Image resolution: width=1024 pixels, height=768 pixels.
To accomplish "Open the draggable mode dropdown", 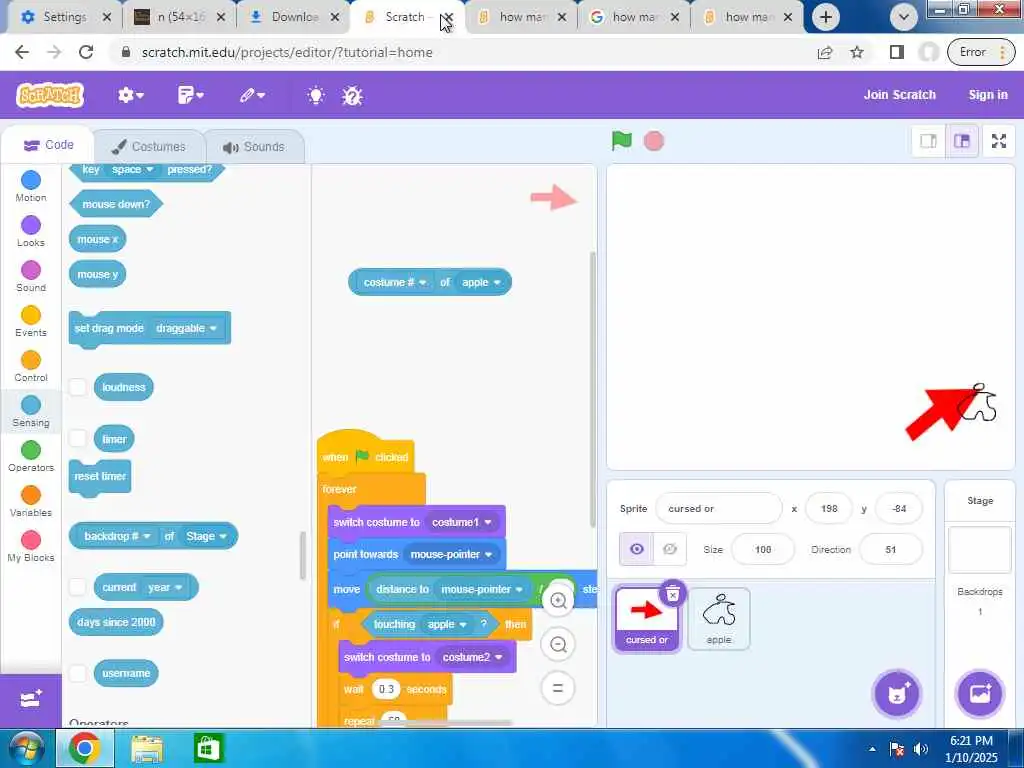I will tap(186, 328).
